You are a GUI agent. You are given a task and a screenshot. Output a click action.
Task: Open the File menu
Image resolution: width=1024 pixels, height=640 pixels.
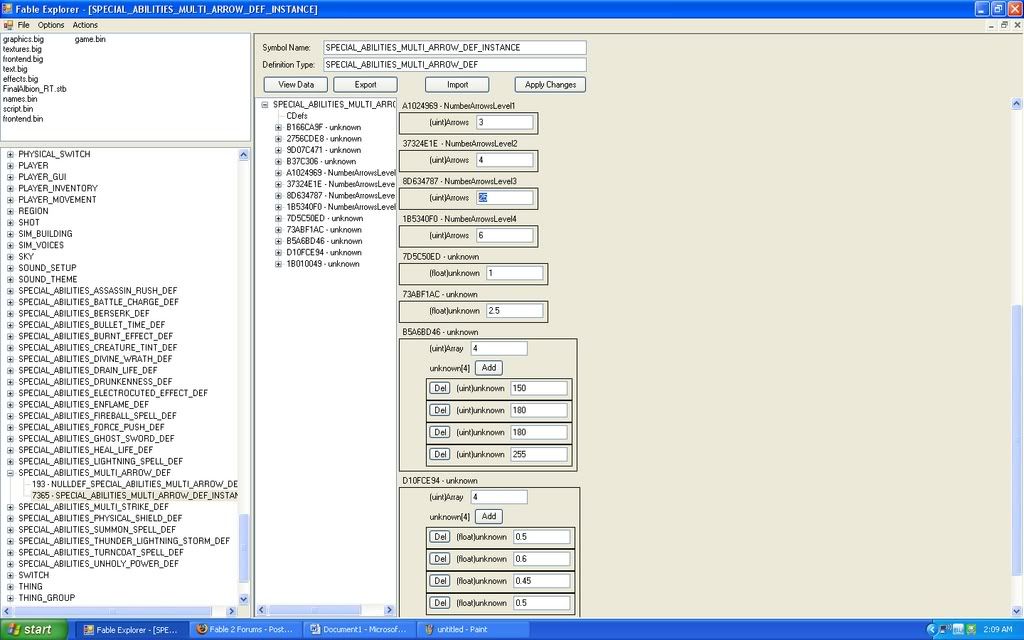[x=24, y=25]
